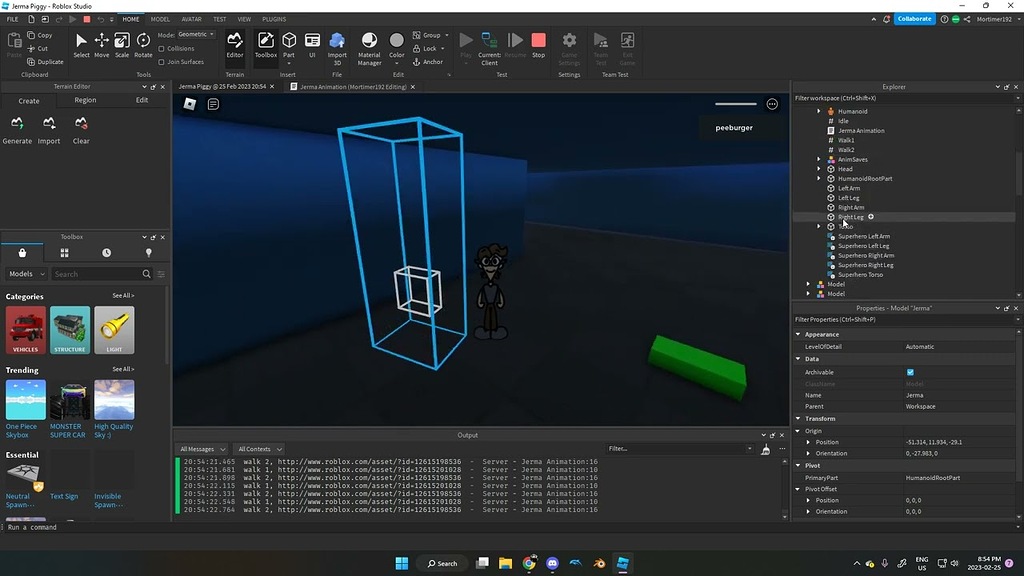The image size is (1024, 576).
Task: Select Right Arm in Explorer
Action: click(851, 208)
